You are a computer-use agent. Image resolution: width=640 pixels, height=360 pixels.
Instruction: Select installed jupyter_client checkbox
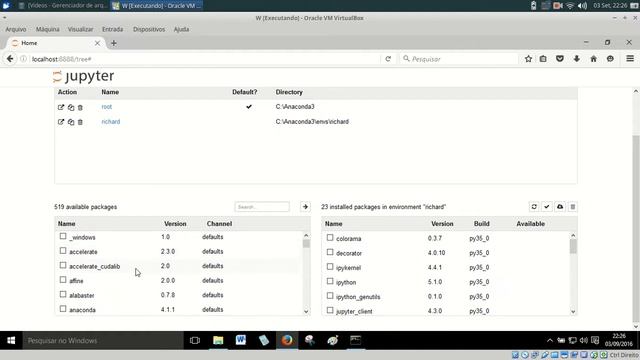[x=330, y=310]
